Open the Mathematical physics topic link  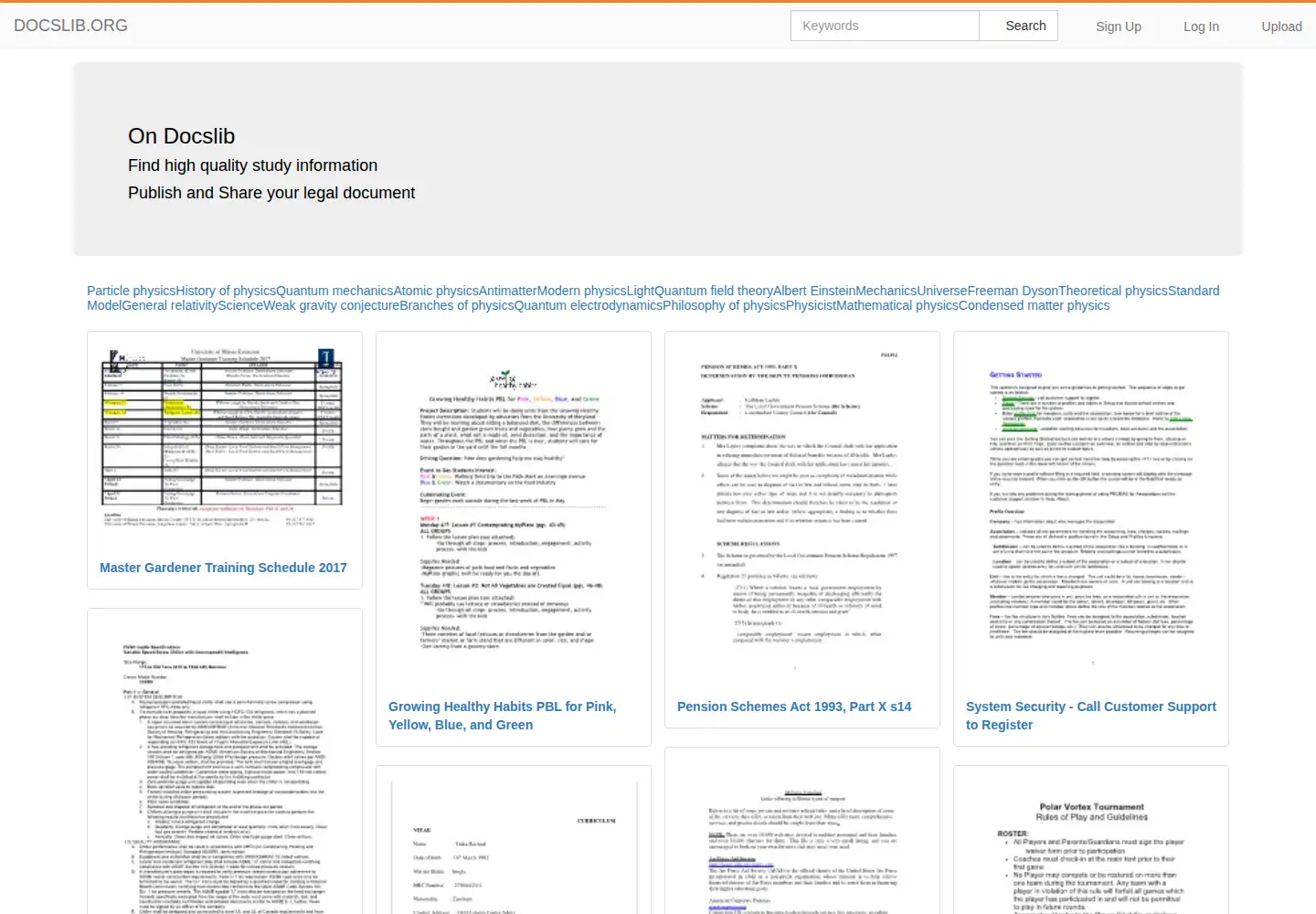(897, 305)
